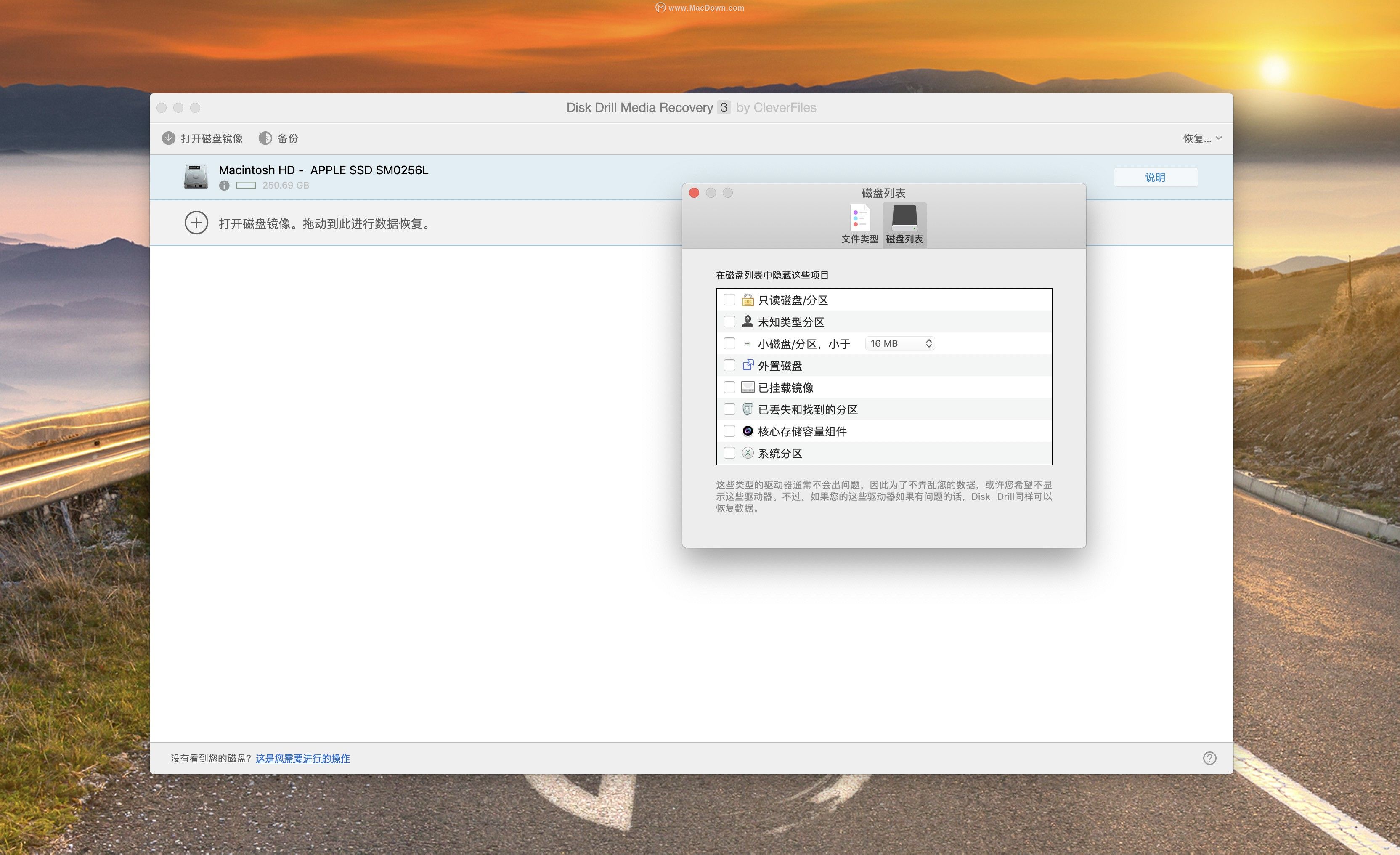Click the lost and found partition icon
Screen dimensions: 1400x855
point(748,409)
